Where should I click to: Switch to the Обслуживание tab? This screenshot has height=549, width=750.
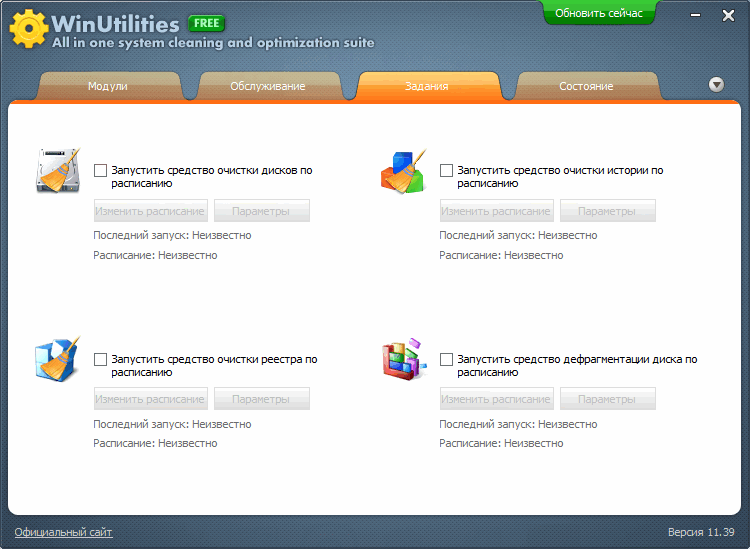[268, 86]
